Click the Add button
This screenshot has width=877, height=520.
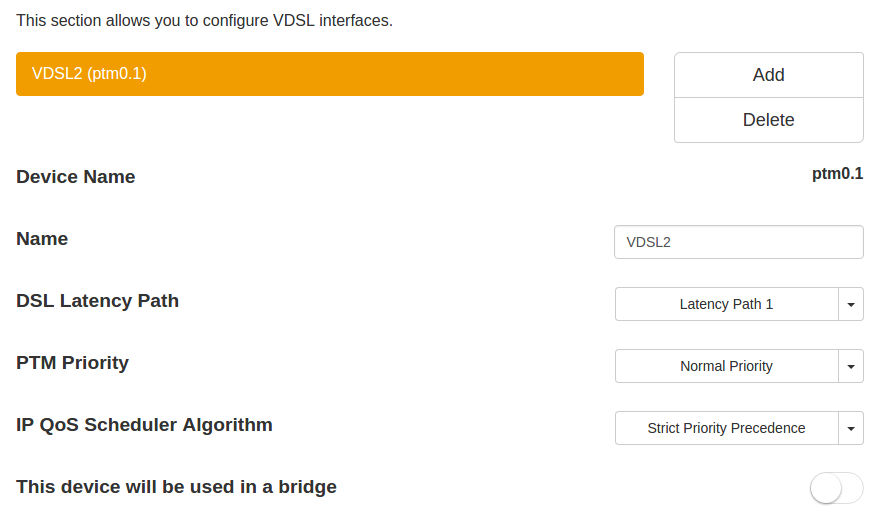pos(768,75)
